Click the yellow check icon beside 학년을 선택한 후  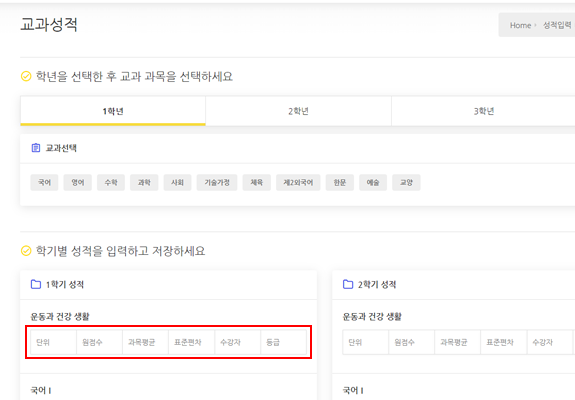(x=26, y=76)
